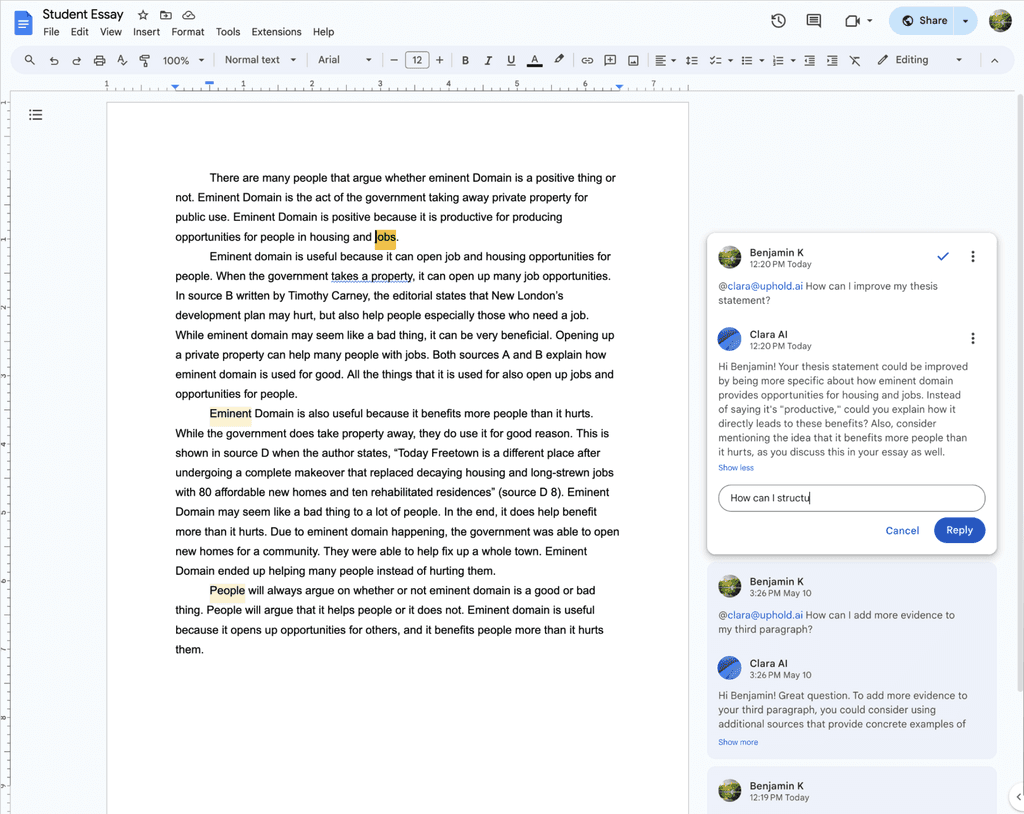Open the zoom 100% dropdown

pos(184,60)
